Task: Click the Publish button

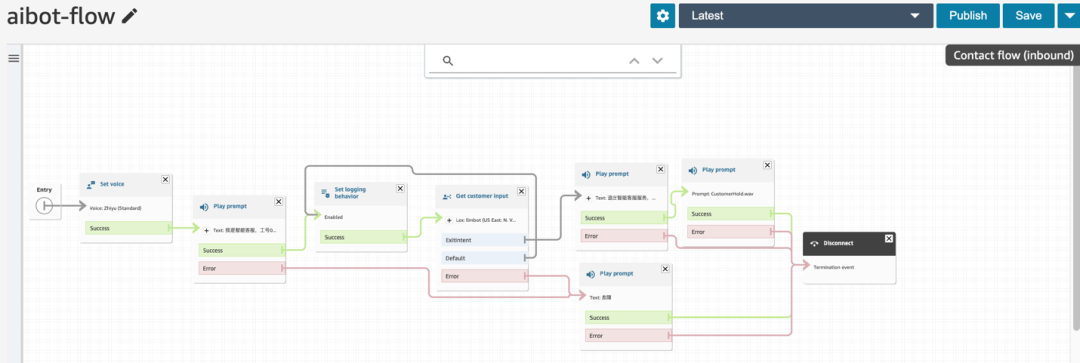Action: tap(968, 16)
